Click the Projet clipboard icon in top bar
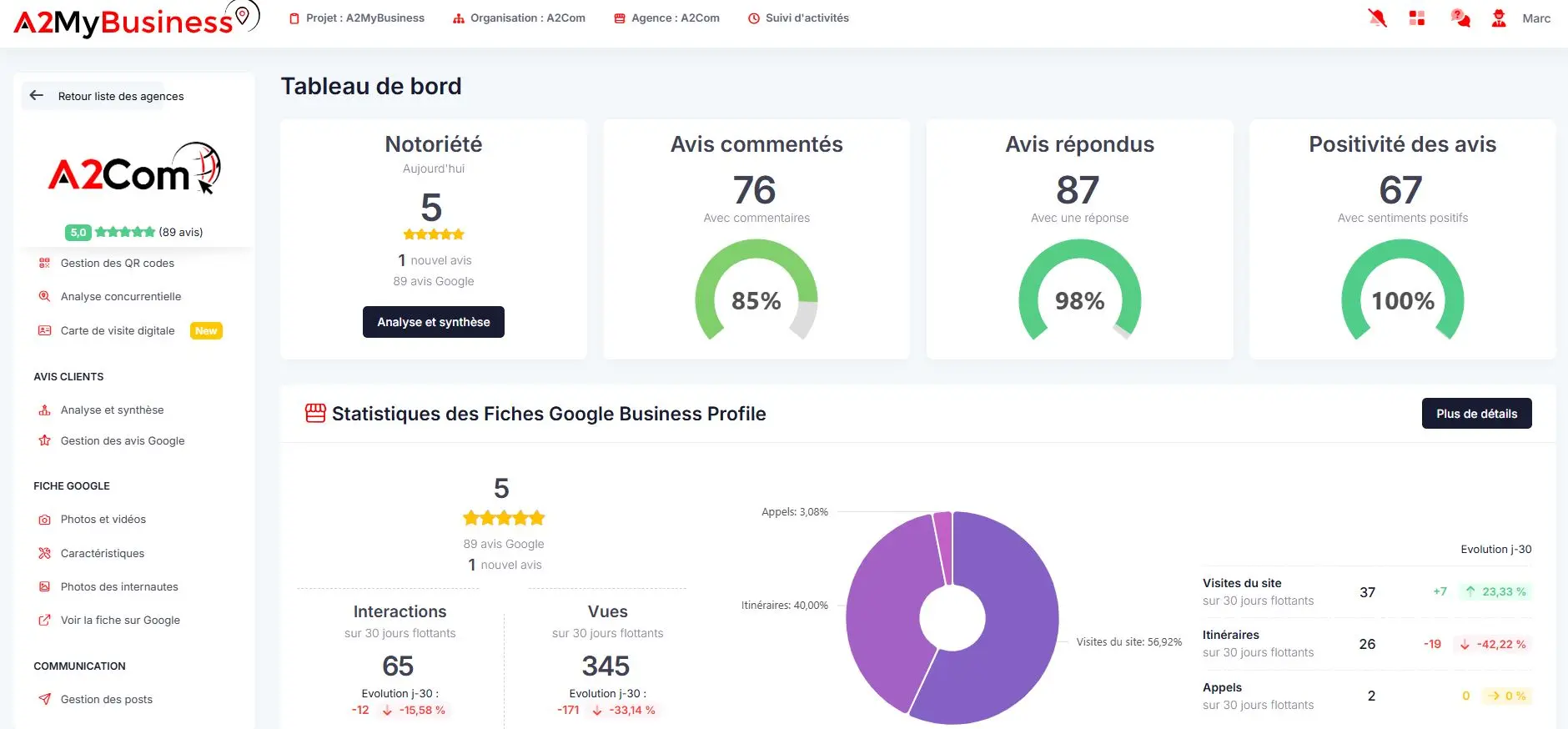 (x=294, y=18)
